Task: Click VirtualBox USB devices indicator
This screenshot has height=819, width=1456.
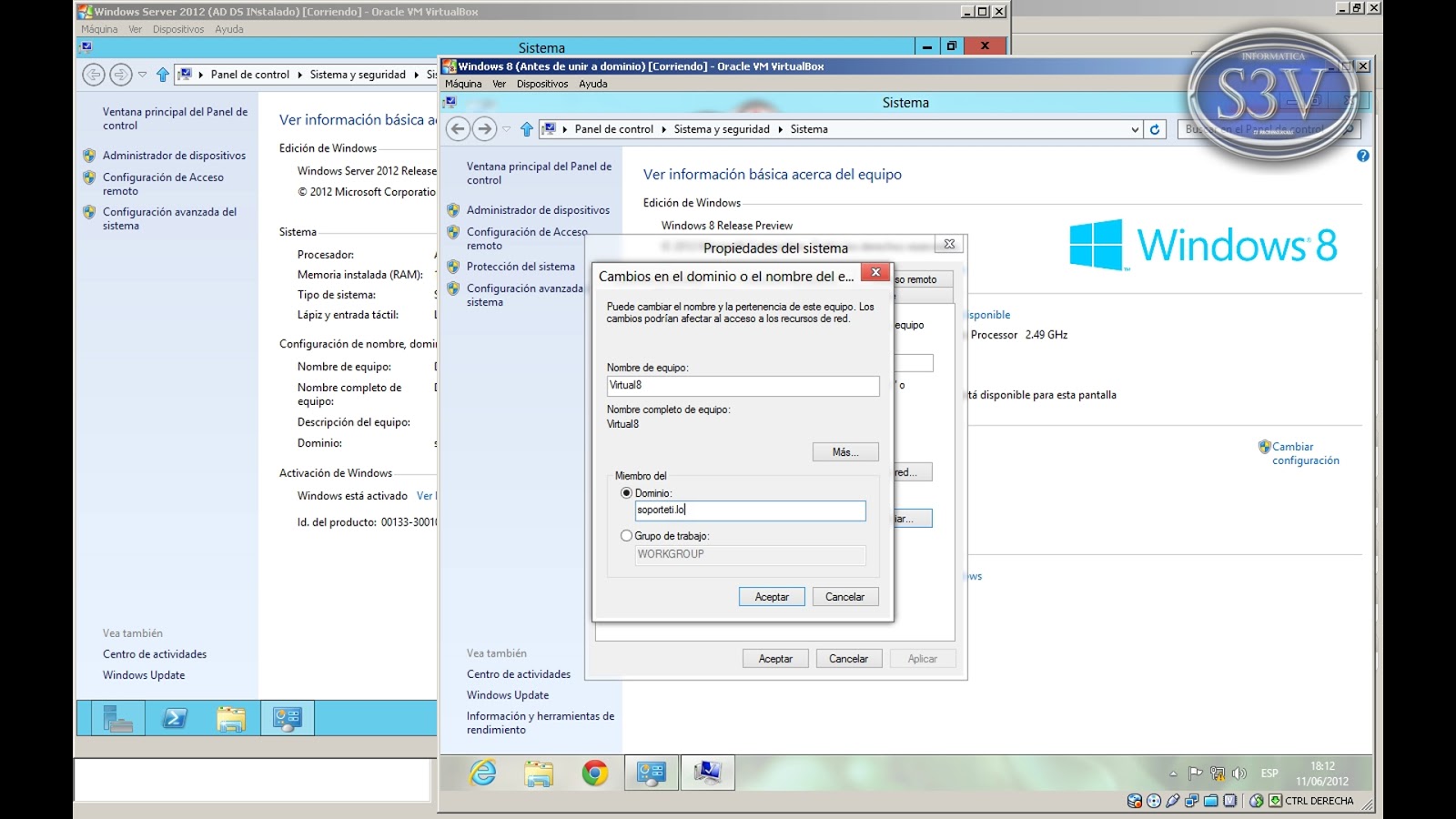Action: (1173, 801)
